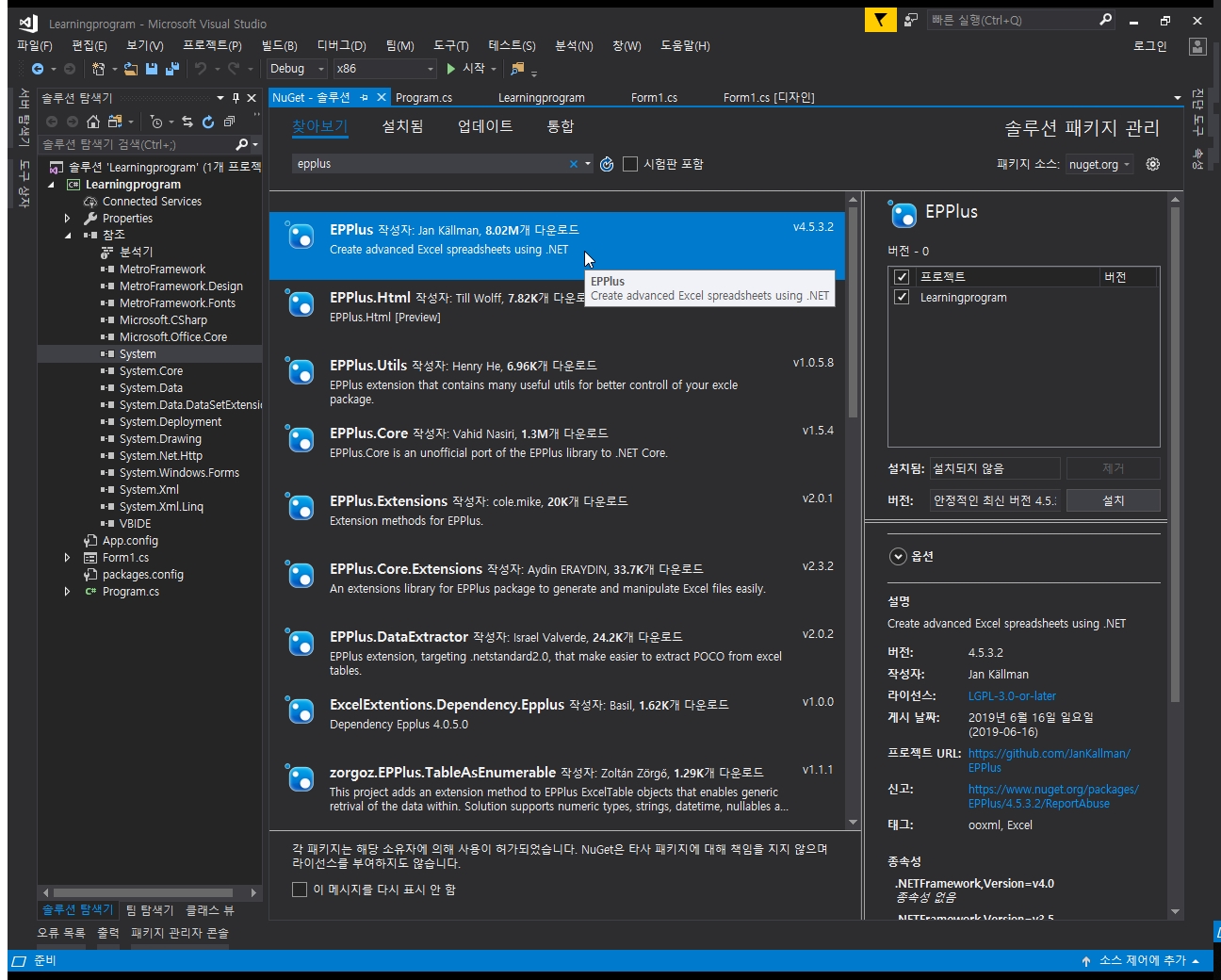Expand the Program.cs tree node
This screenshot has width=1221, height=980.
(67, 592)
